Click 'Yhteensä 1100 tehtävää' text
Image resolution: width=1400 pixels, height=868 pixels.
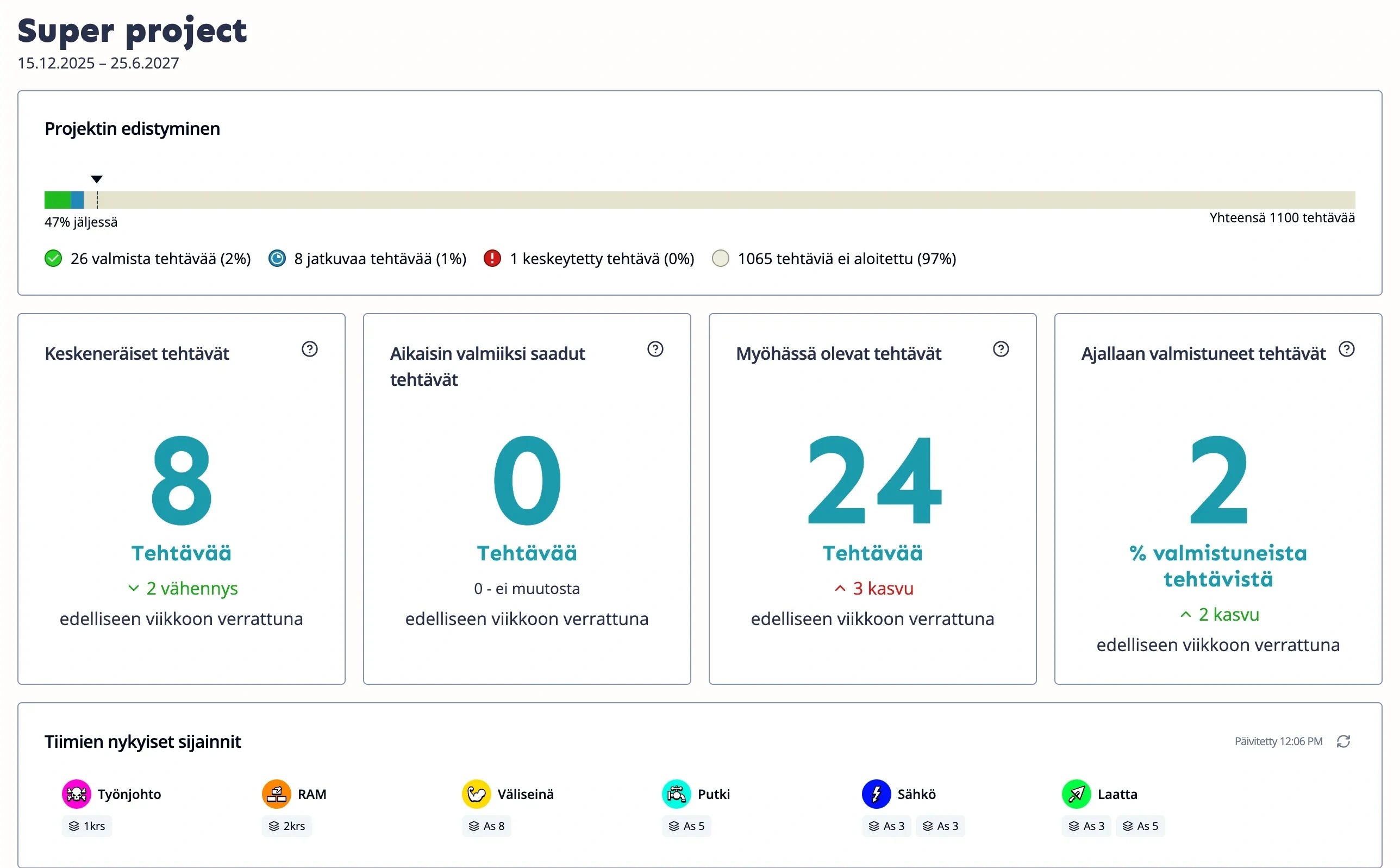(x=1282, y=217)
